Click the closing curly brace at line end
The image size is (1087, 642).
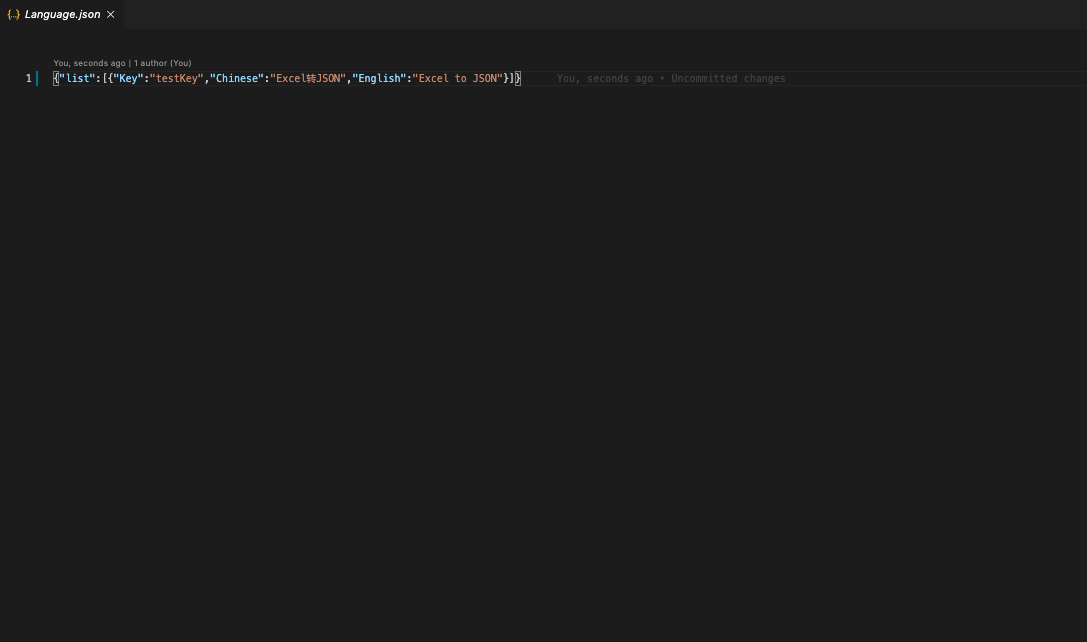point(518,78)
